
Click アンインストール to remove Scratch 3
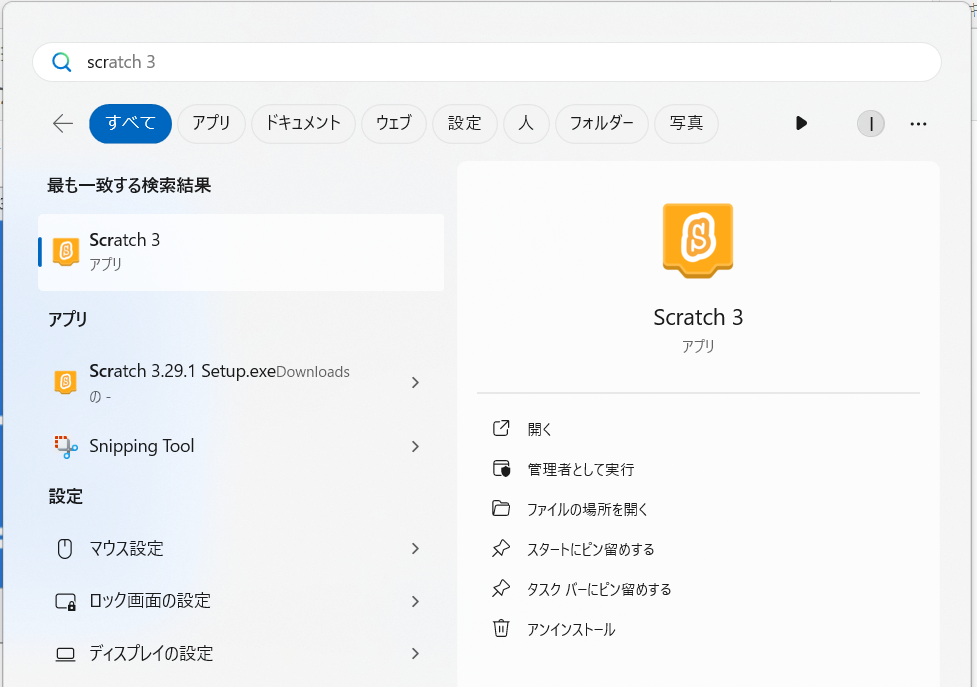pyautogui.click(x=570, y=629)
